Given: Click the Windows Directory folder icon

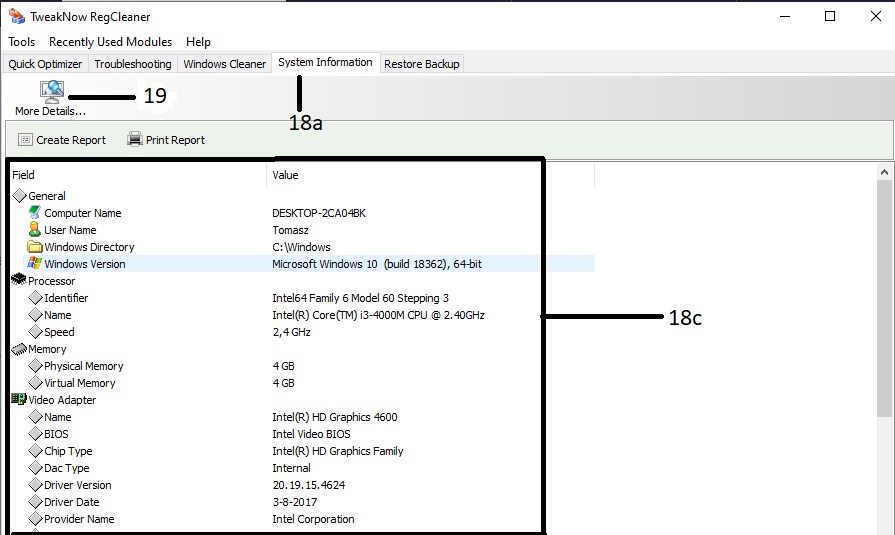Looking at the screenshot, I should [x=35, y=247].
